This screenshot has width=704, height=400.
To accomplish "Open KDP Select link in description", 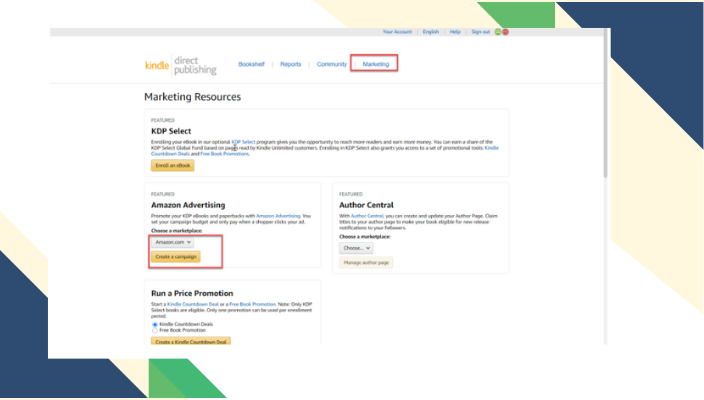I will coord(243,142).
